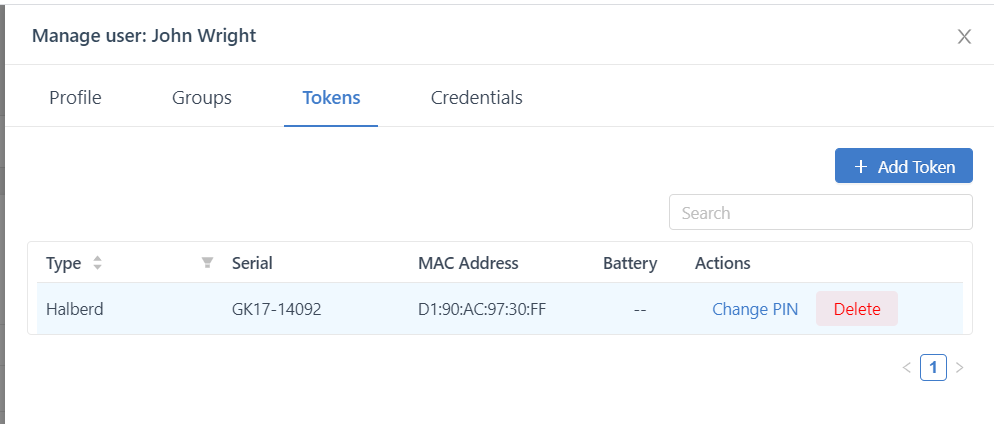Screen dimensions: 994x424
Task: Click MAC address D1:90:AC:97:30:FF
Action: tap(482, 309)
